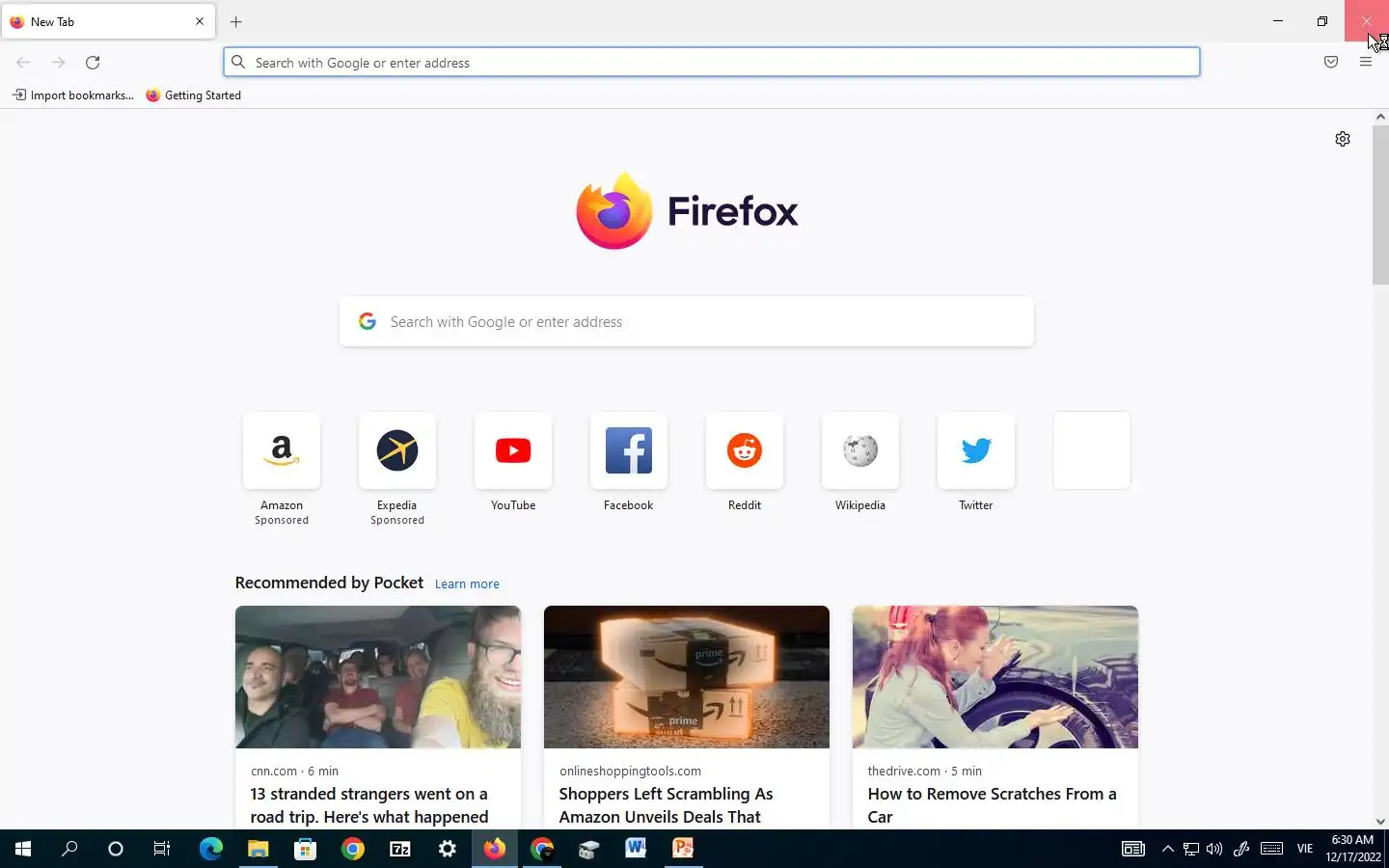Open the Wikipedia shortcut tile
The image size is (1389, 868).
coord(860,450)
